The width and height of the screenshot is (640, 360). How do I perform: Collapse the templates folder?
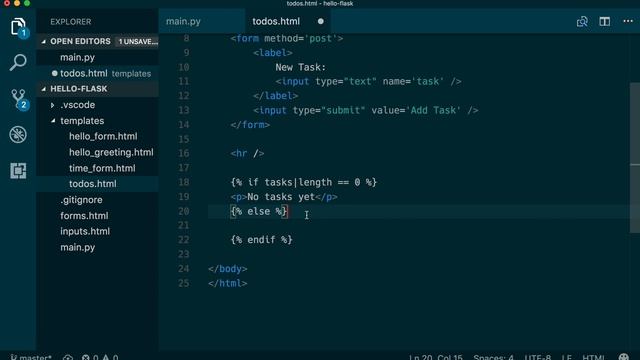click(x=82, y=121)
